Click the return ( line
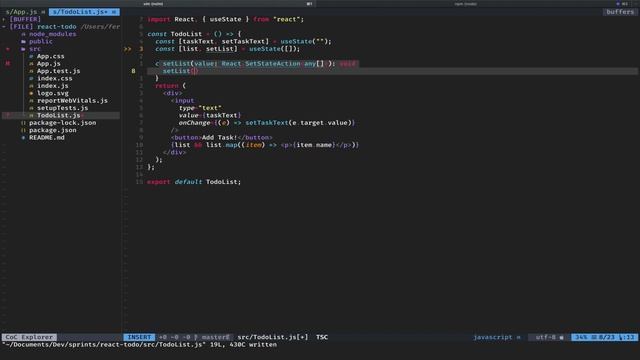The width and height of the screenshot is (640, 360). 171,85
